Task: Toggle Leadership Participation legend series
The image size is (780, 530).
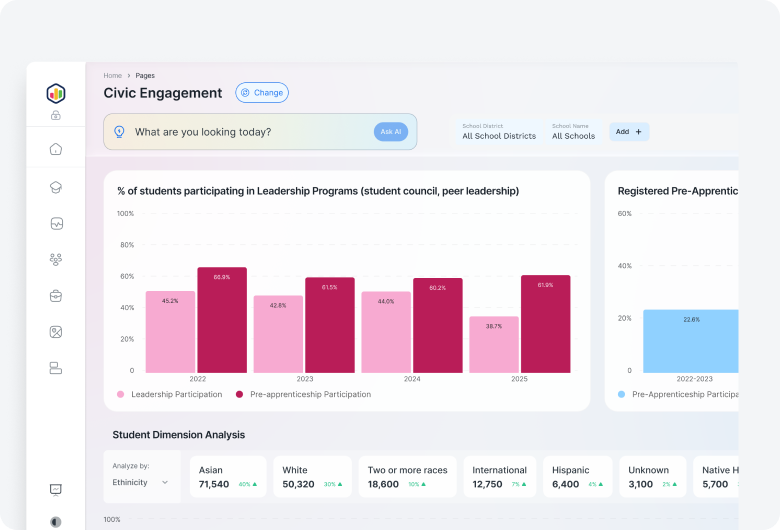Action: pos(169,394)
